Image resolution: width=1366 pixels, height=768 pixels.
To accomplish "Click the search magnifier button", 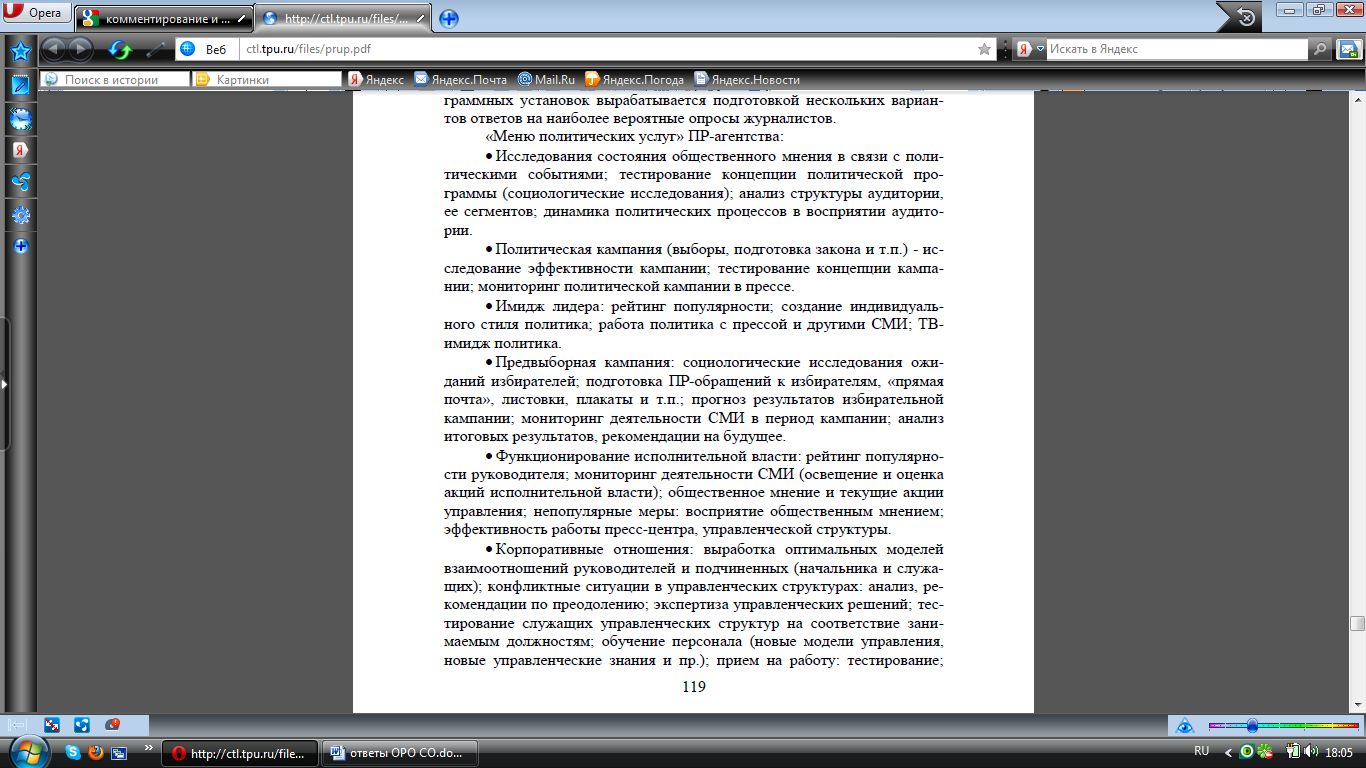I will (x=1321, y=48).
